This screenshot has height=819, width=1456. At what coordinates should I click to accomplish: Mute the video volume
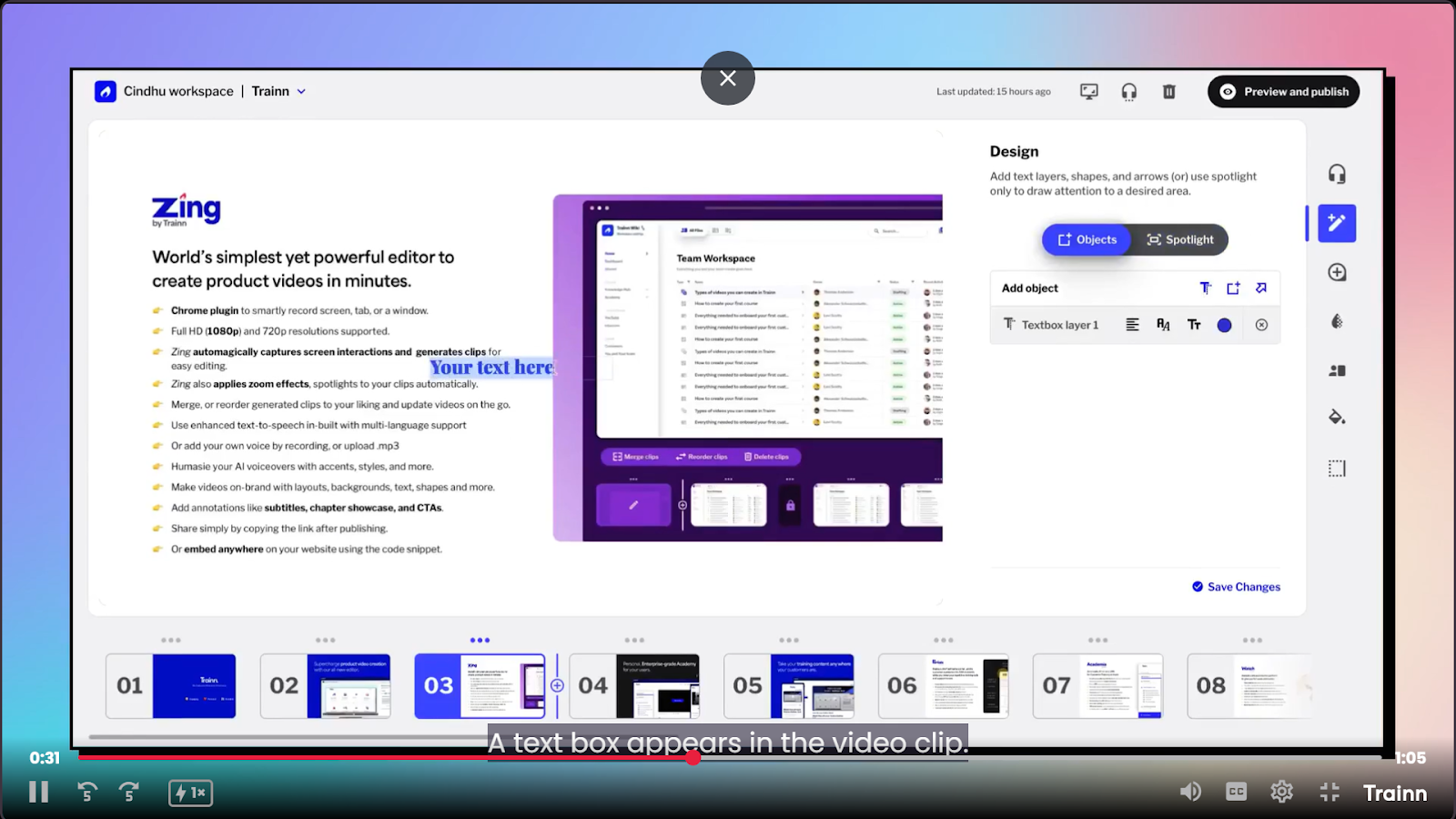[1190, 792]
